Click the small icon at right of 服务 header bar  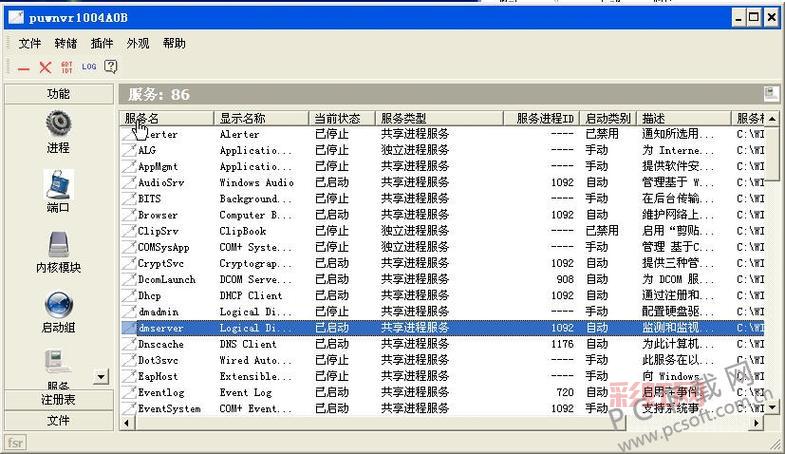pyautogui.click(x=770, y=94)
